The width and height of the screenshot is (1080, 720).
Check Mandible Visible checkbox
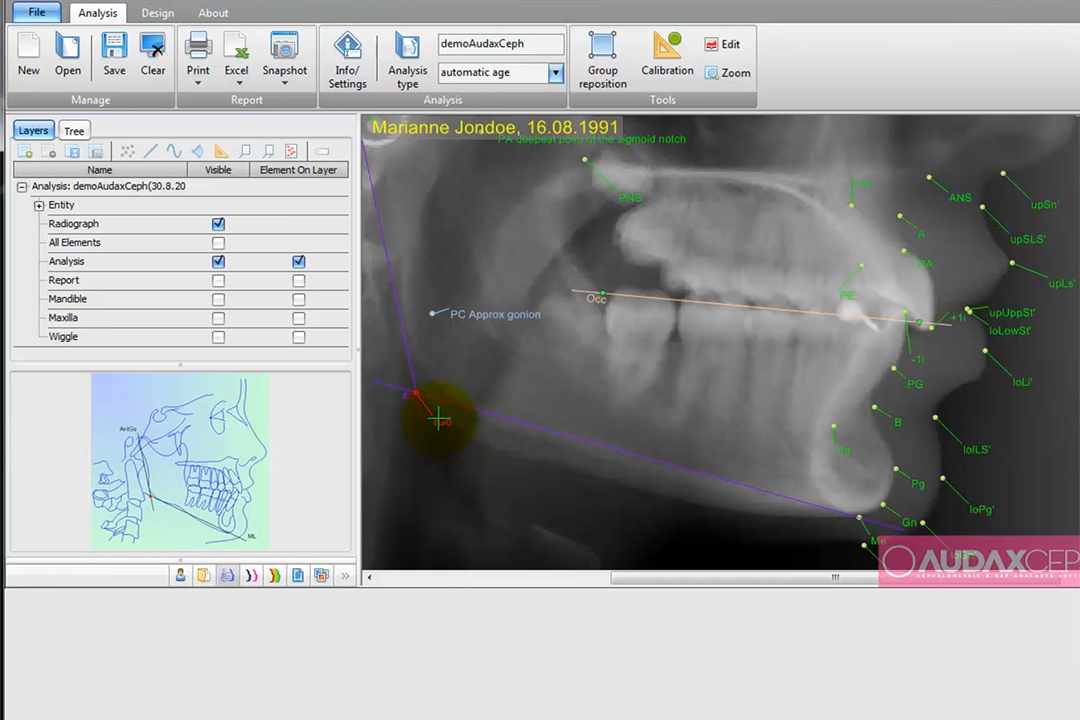click(x=218, y=299)
